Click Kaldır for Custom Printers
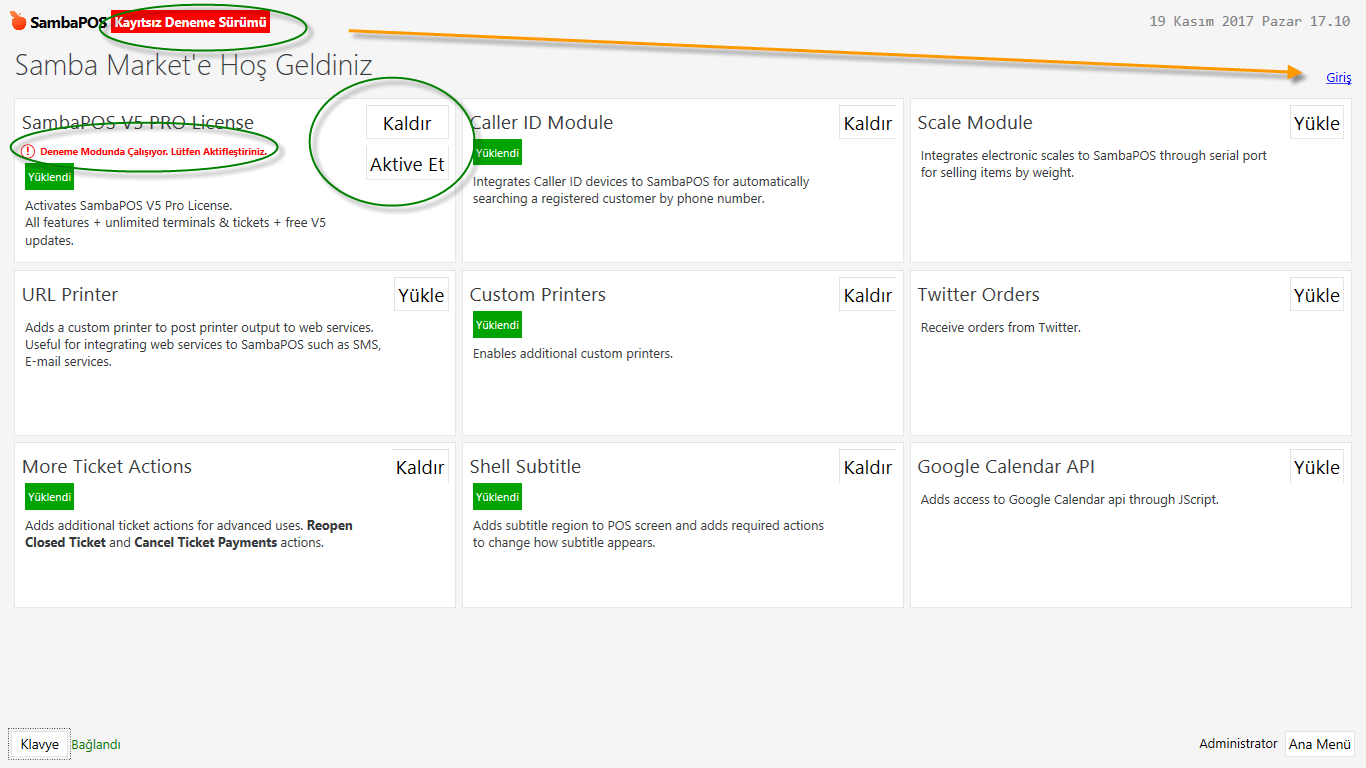The width and height of the screenshot is (1366, 768). (x=867, y=295)
